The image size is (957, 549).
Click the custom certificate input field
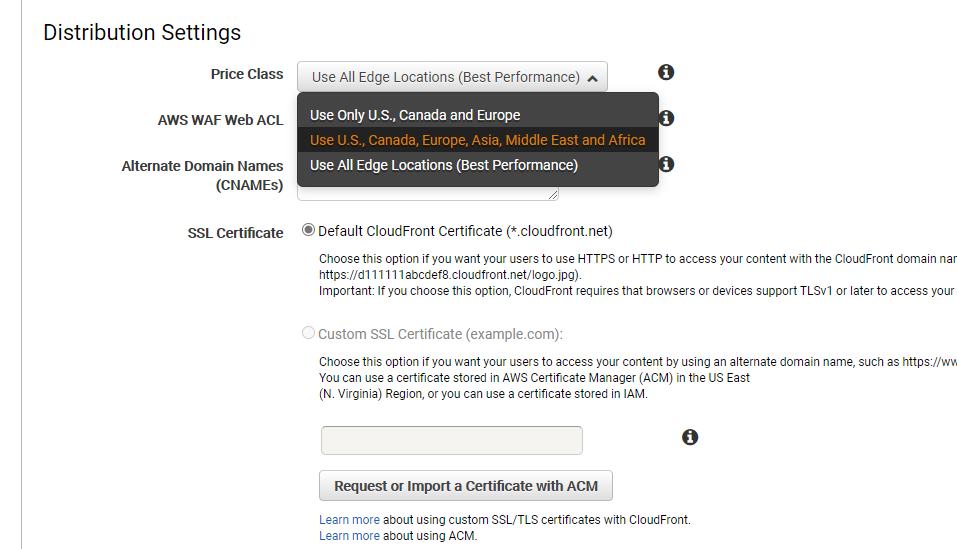coord(452,440)
